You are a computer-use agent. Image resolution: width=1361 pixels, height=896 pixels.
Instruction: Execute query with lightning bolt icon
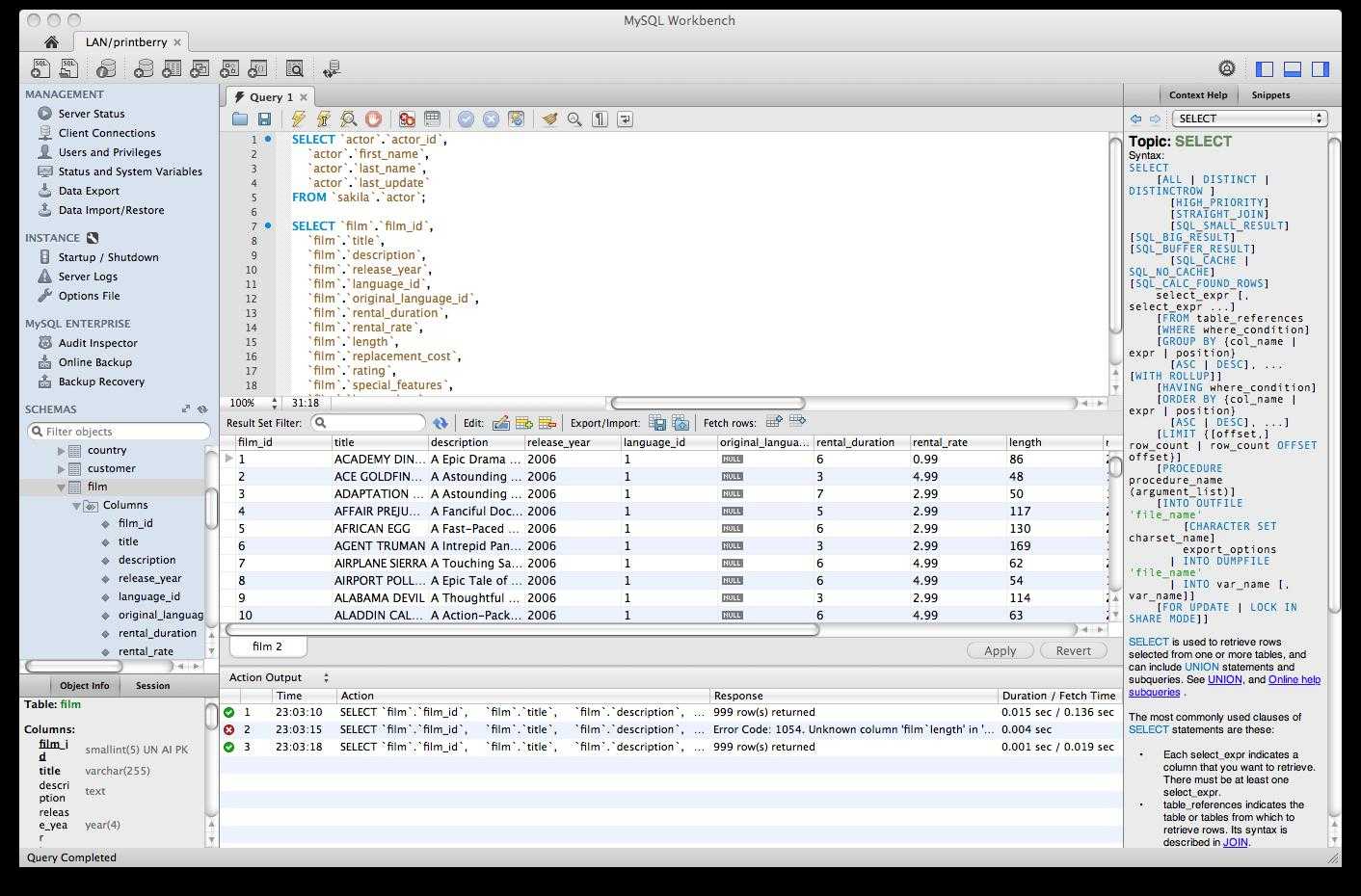299,119
